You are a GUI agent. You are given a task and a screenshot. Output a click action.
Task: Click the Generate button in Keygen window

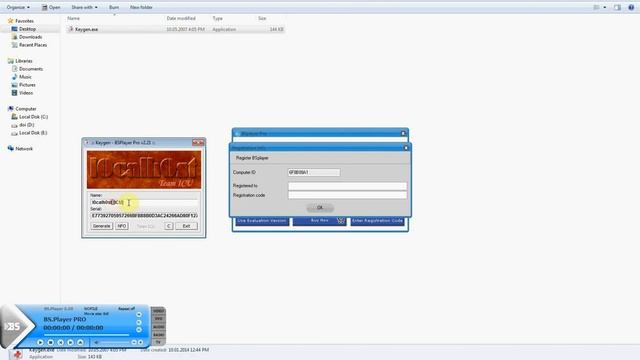pyautogui.click(x=102, y=226)
